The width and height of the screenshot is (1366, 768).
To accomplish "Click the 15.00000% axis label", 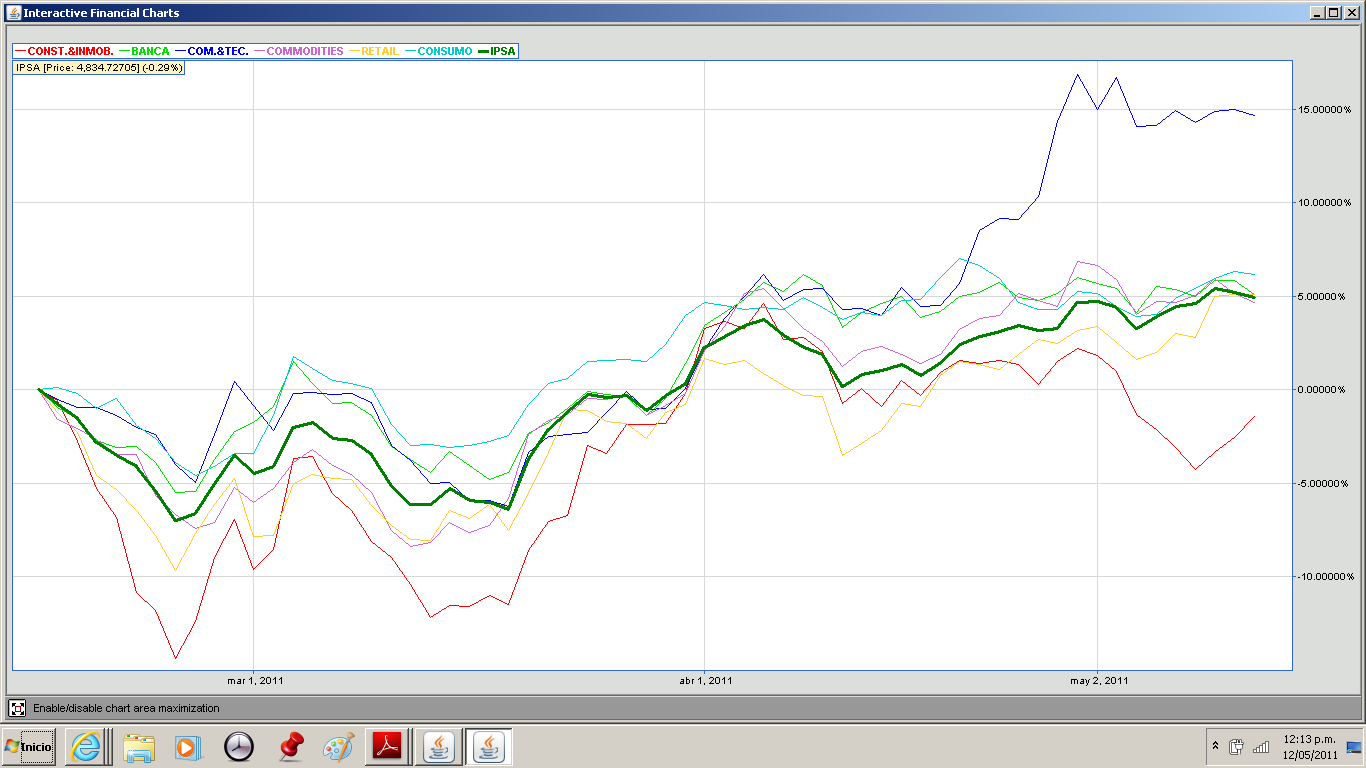I will pos(1324,109).
